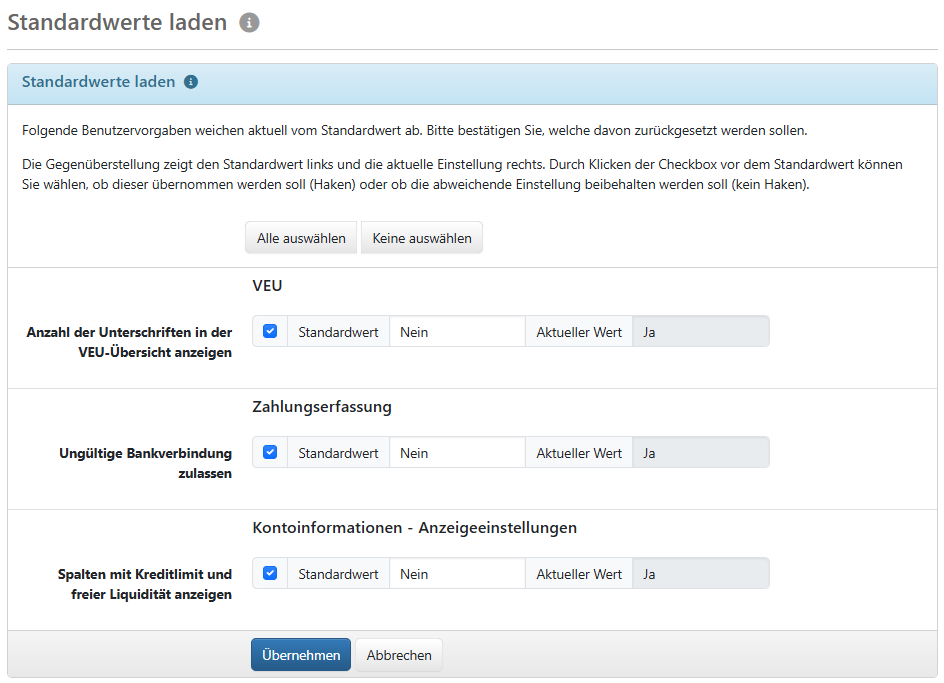The image size is (944, 683).
Task: Click the Aktueller Wert 'Ja' field for the Kreditlimit row
Action: 701,574
